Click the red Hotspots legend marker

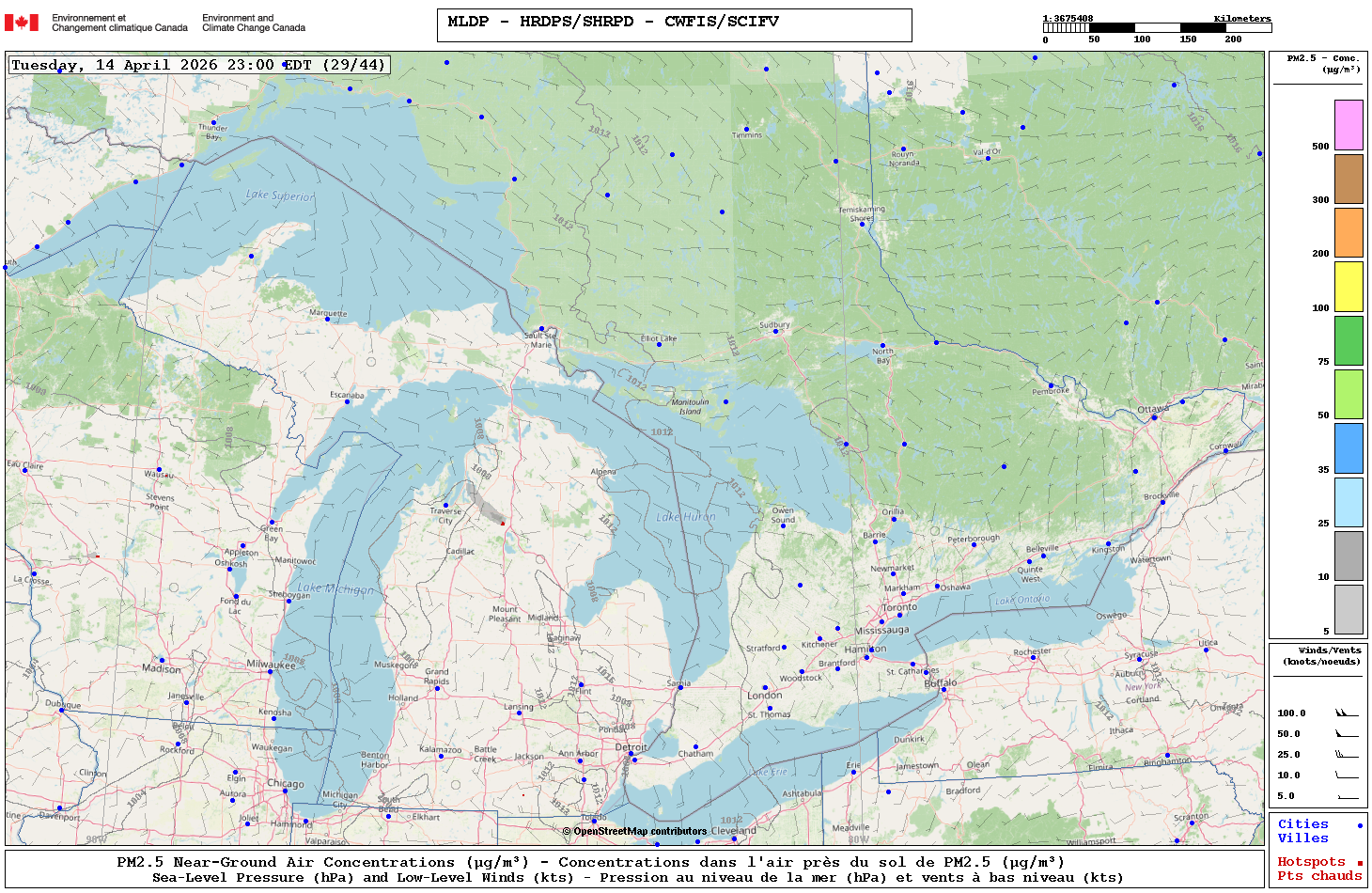tap(1359, 863)
